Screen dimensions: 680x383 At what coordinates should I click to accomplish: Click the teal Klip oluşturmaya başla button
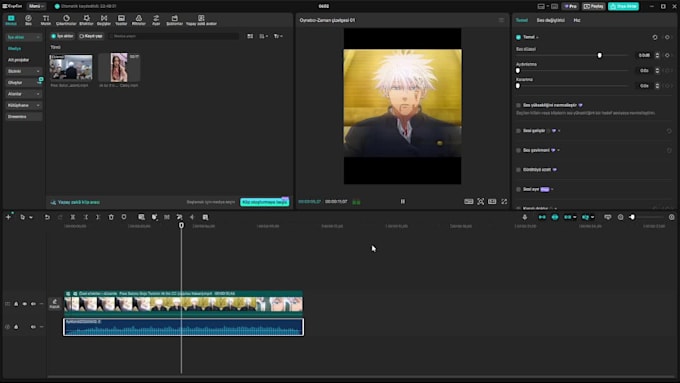click(x=265, y=202)
